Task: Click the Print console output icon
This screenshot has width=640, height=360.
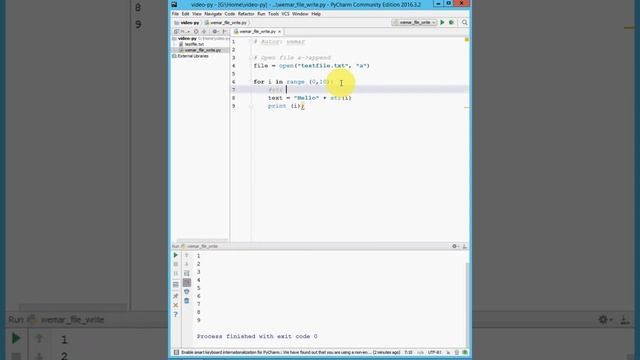Action: pyautogui.click(x=187, y=292)
